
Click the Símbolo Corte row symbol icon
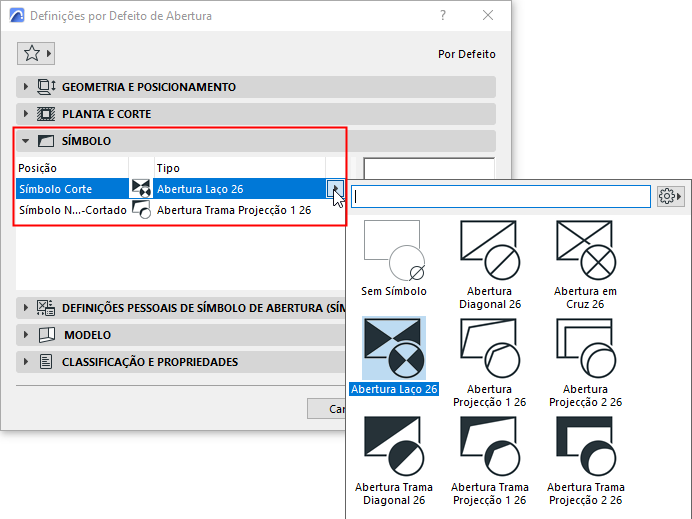coord(141,188)
